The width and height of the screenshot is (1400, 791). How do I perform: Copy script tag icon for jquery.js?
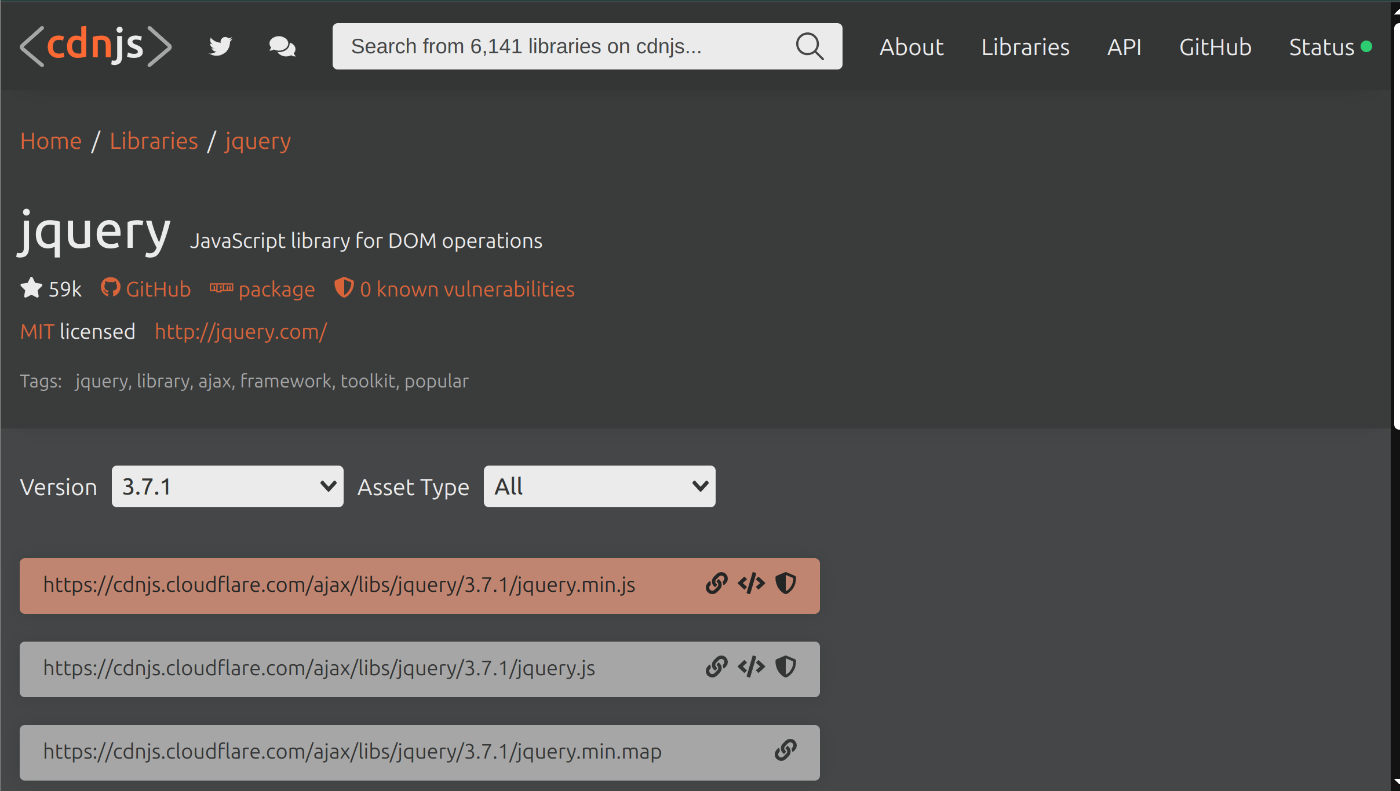pos(751,667)
